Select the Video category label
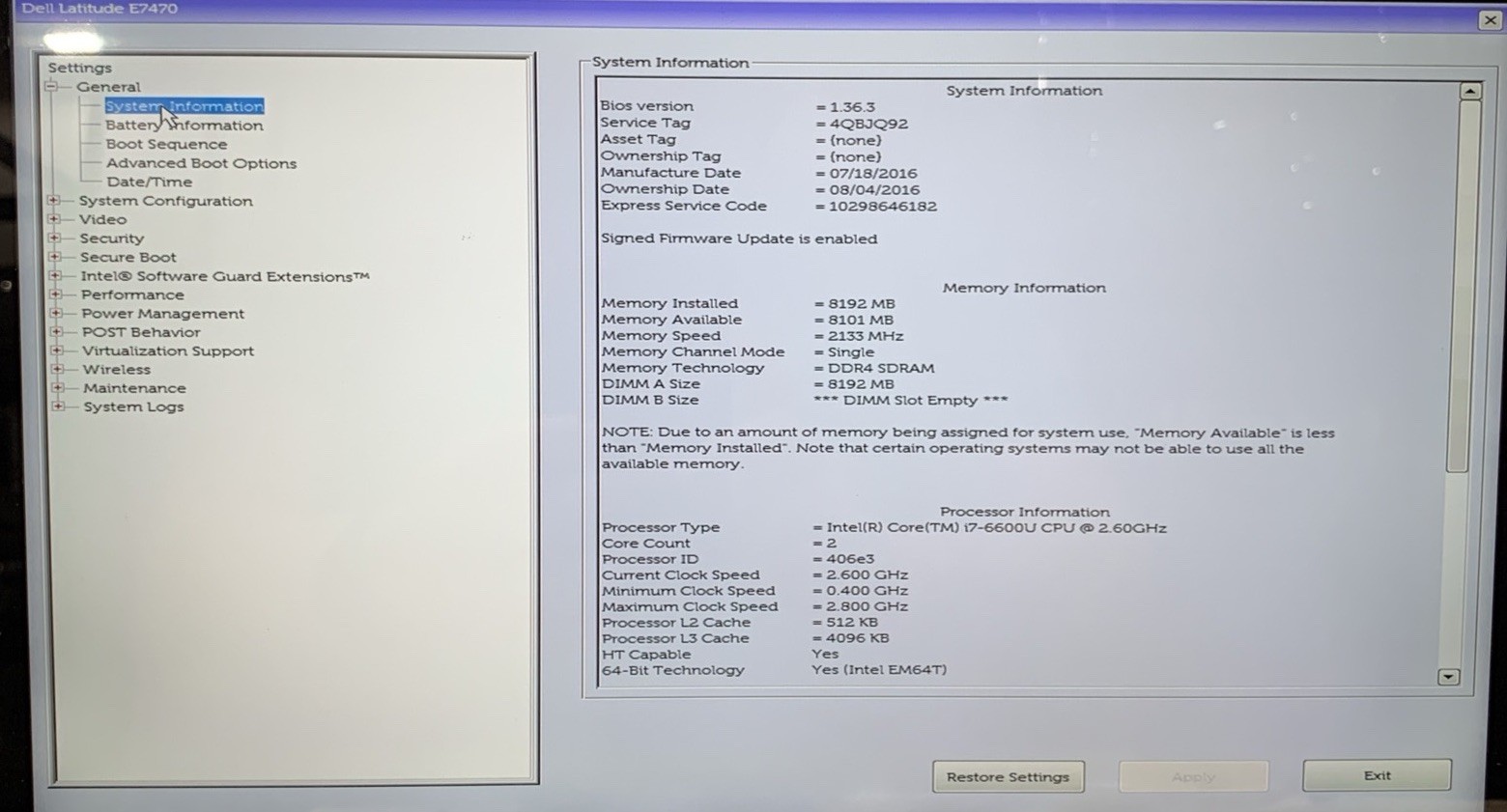 [102, 219]
